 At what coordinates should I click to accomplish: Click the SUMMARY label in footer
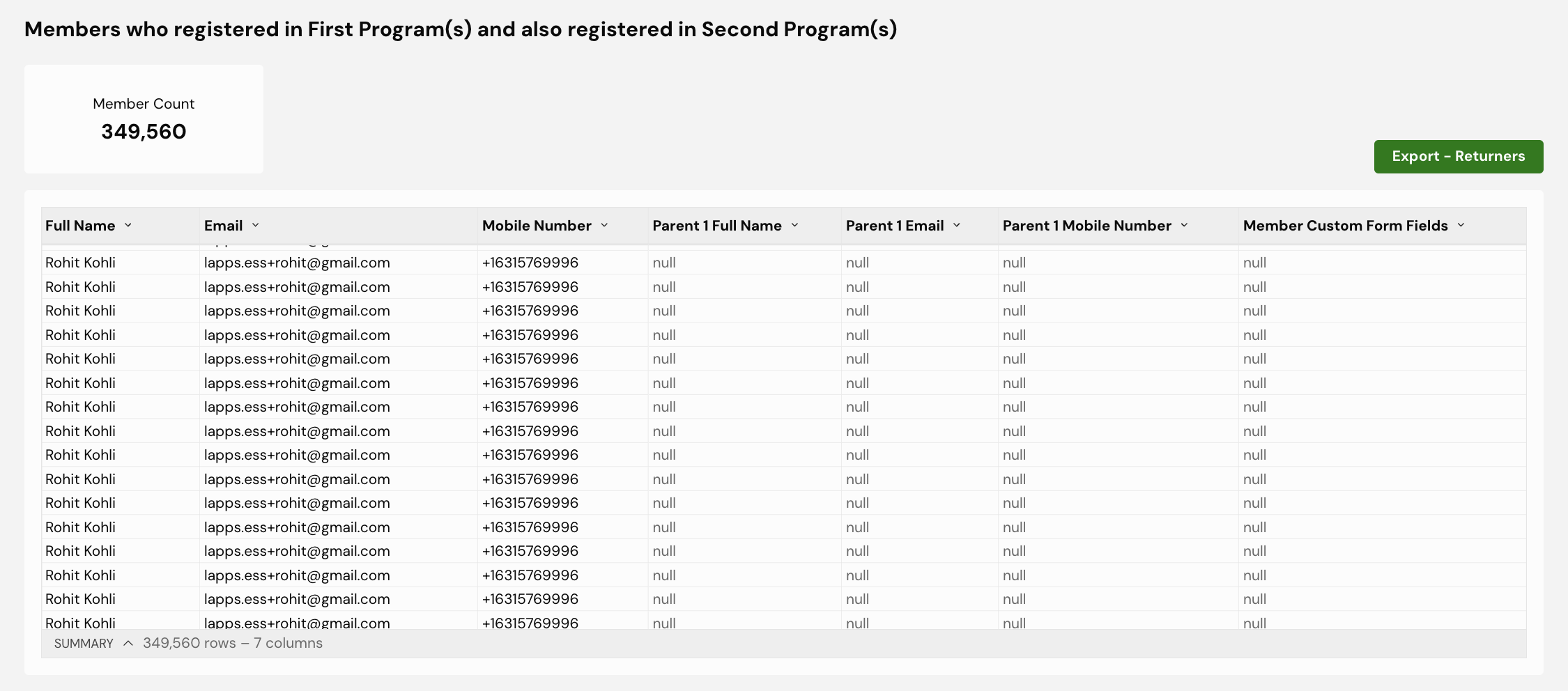84,644
